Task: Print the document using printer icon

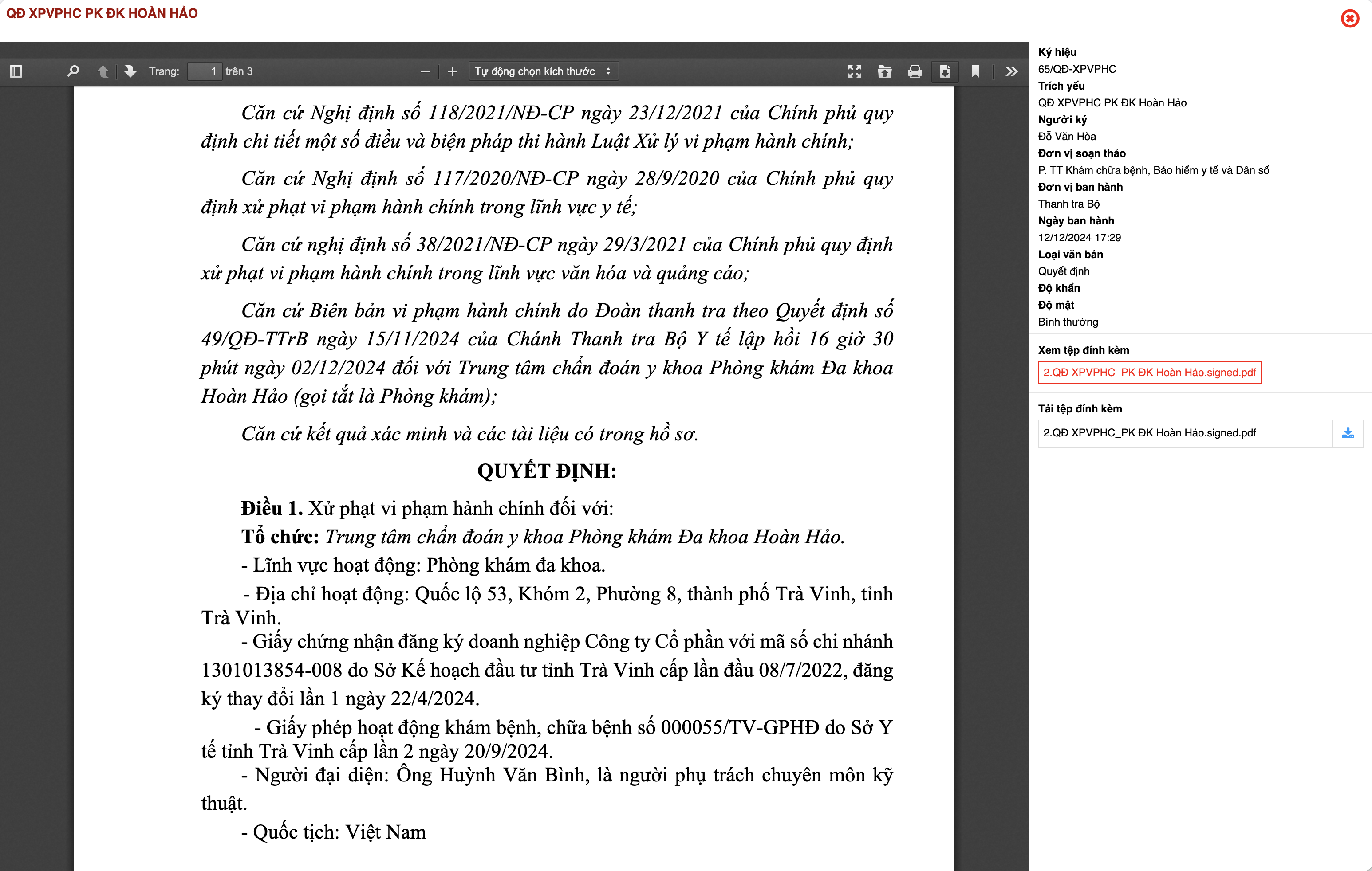Action: [915, 71]
